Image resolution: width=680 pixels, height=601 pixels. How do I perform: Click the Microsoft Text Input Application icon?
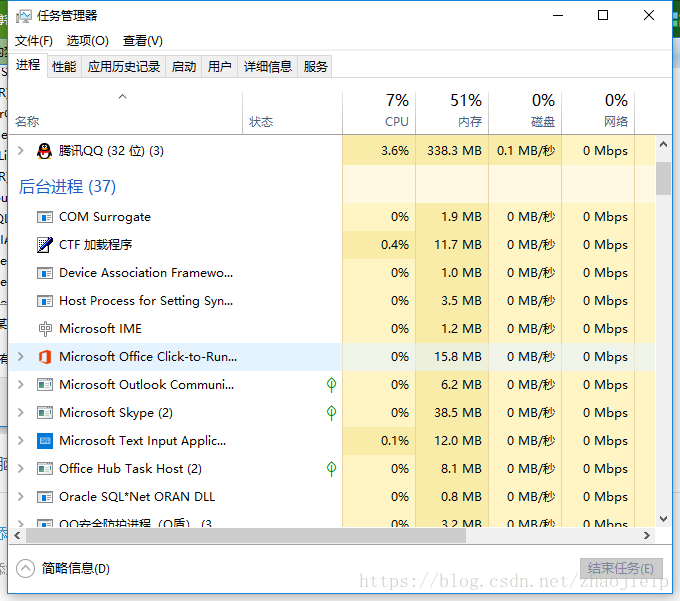click(45, 441)
